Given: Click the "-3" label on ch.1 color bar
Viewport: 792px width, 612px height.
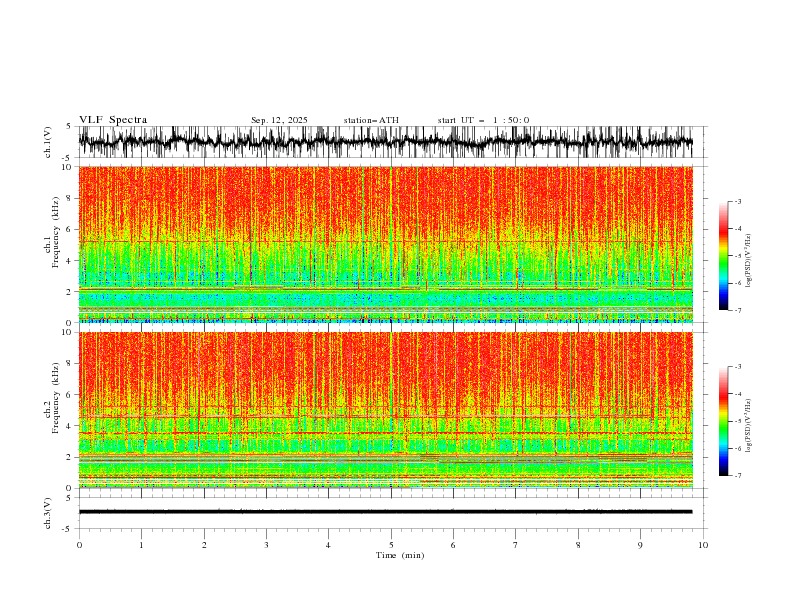Looking at the screenshot, I should (737, 201).
